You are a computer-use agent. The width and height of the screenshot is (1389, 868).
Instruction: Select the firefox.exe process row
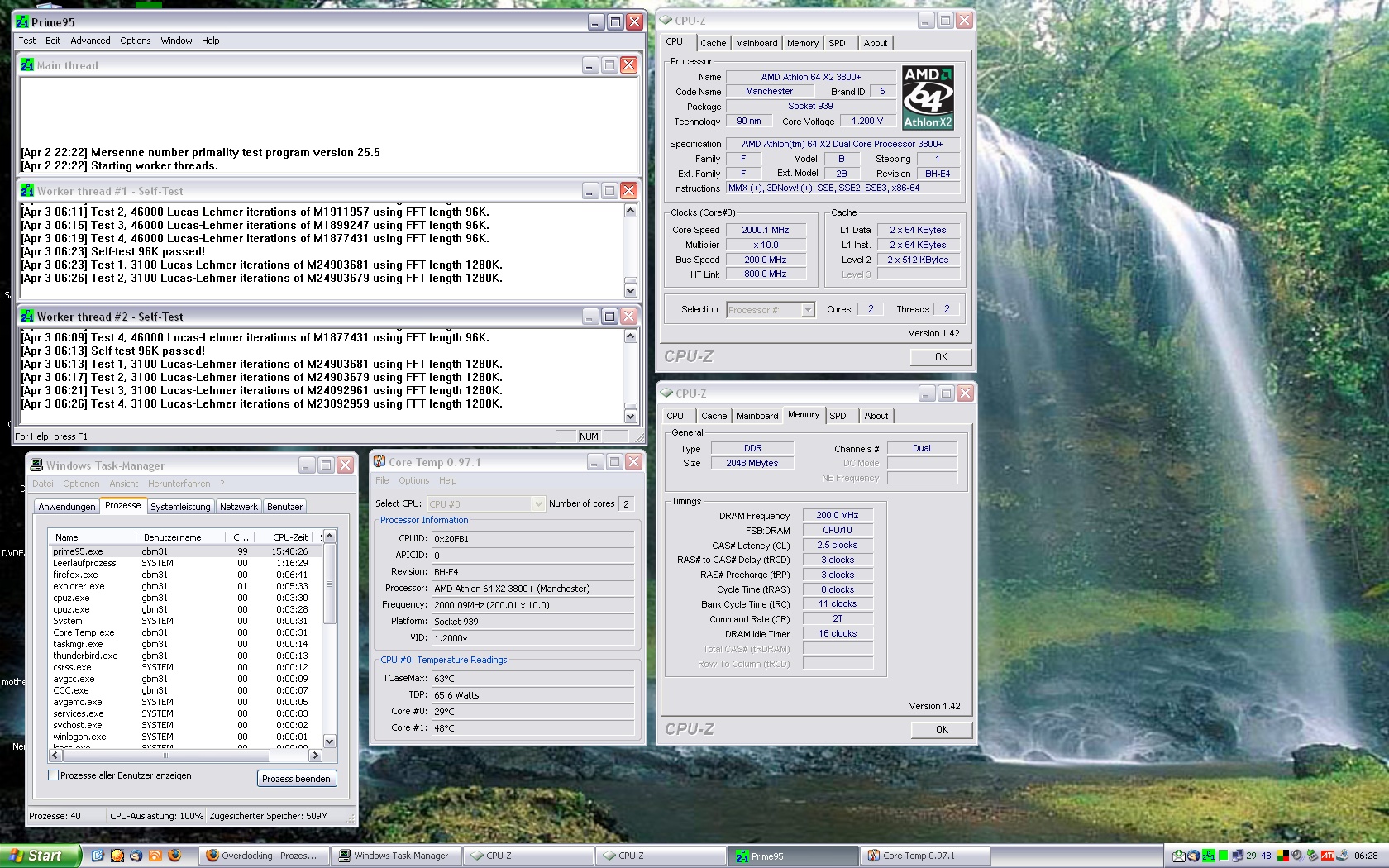point(184,575)
